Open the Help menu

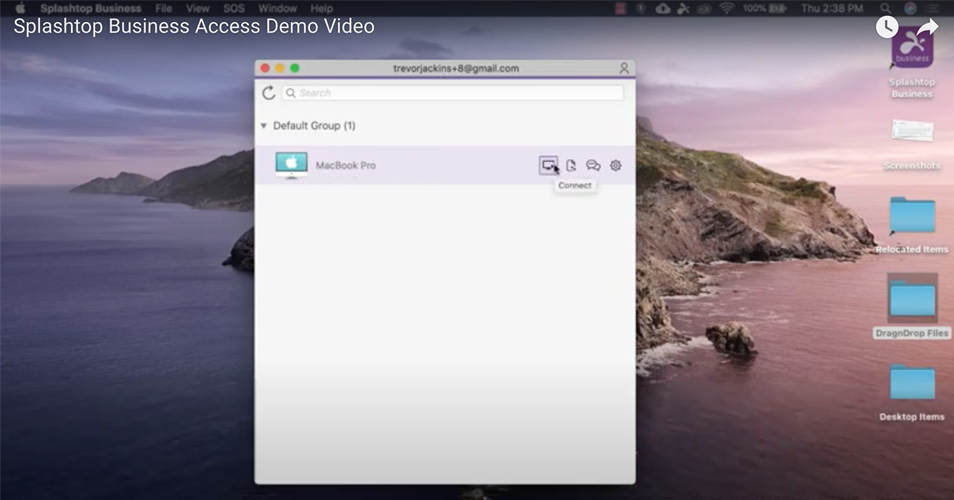point(321,9)
